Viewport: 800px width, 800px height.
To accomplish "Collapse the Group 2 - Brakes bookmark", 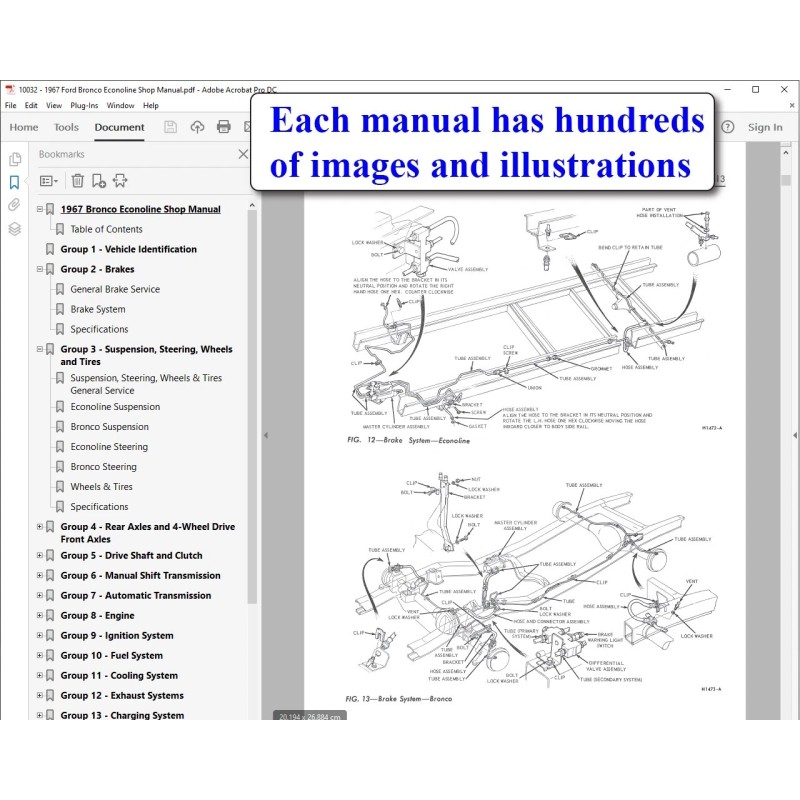I will 40,269.
